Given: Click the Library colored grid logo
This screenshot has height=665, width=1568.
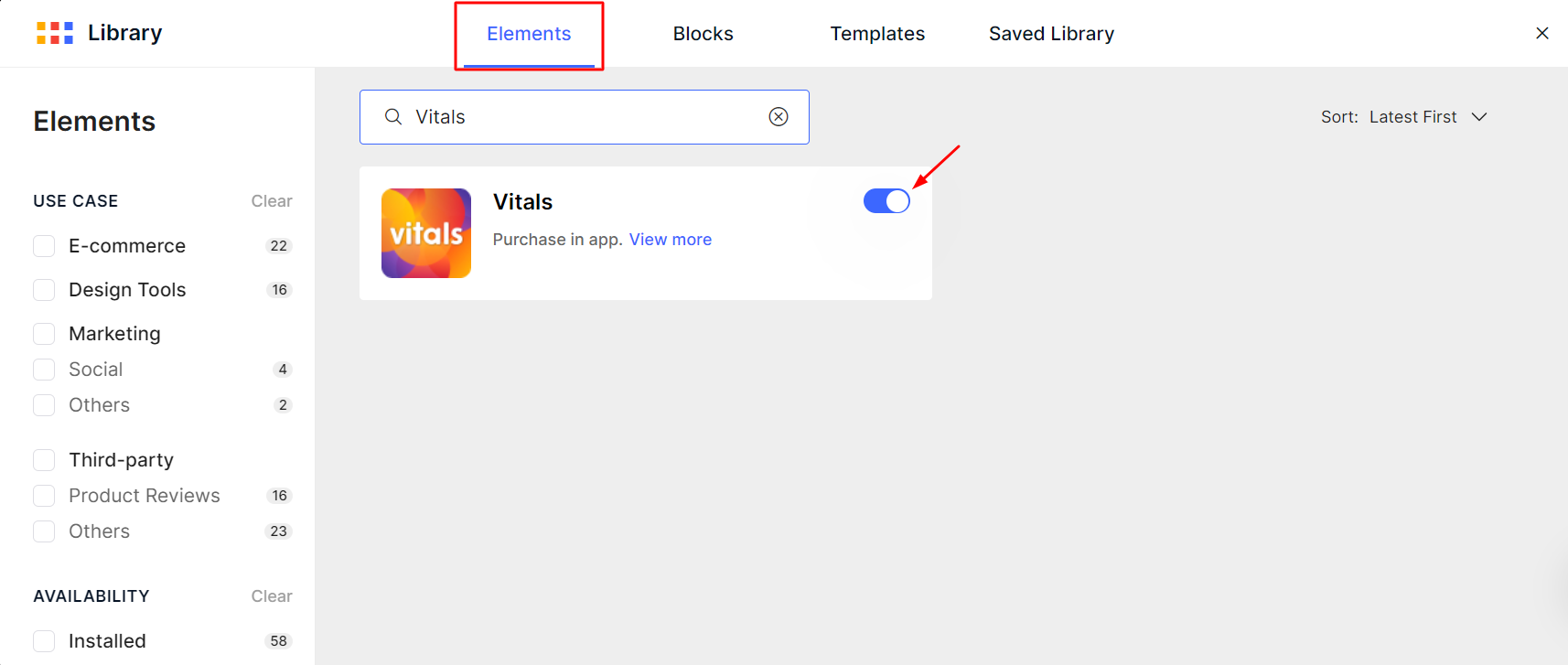Looking at the screenshot, I should coord(55,34).
